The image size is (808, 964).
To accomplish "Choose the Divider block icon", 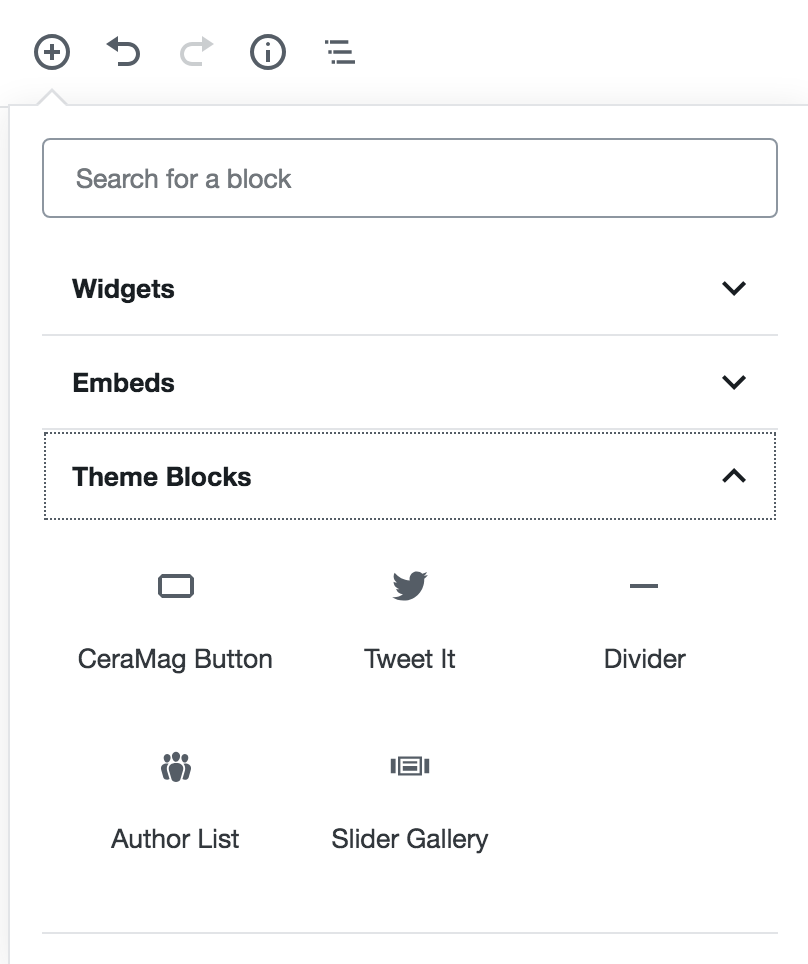I will click(x=644, y=586).
